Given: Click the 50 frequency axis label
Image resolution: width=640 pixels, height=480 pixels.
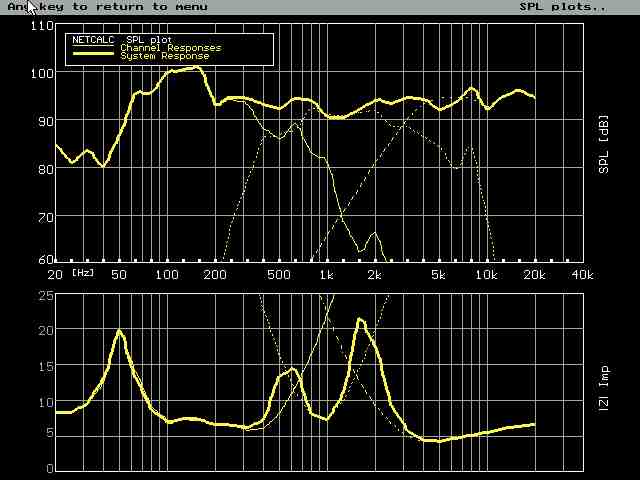Looking at the screenshot, I should click(x=119, y=275).
